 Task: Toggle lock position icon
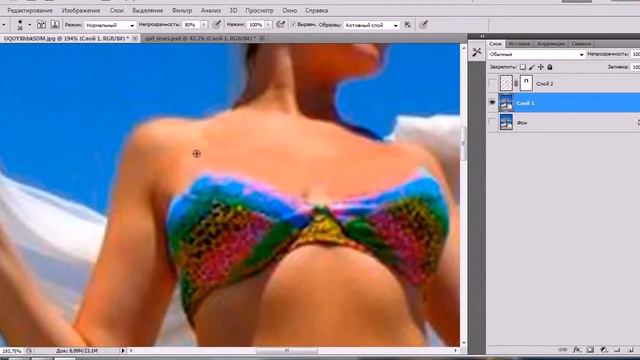coord(541,67)
